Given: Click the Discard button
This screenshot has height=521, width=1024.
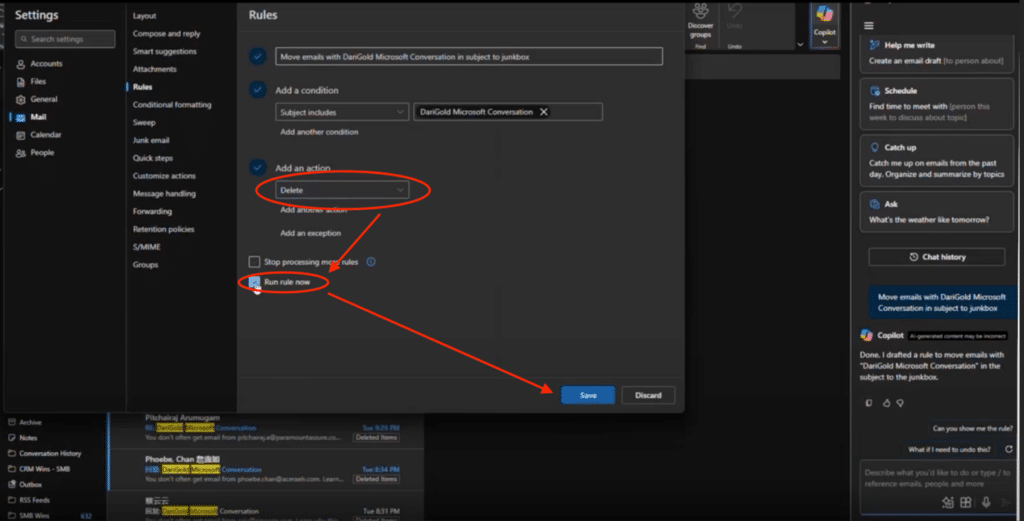Looking at the screenshot, I should (648, 395).
